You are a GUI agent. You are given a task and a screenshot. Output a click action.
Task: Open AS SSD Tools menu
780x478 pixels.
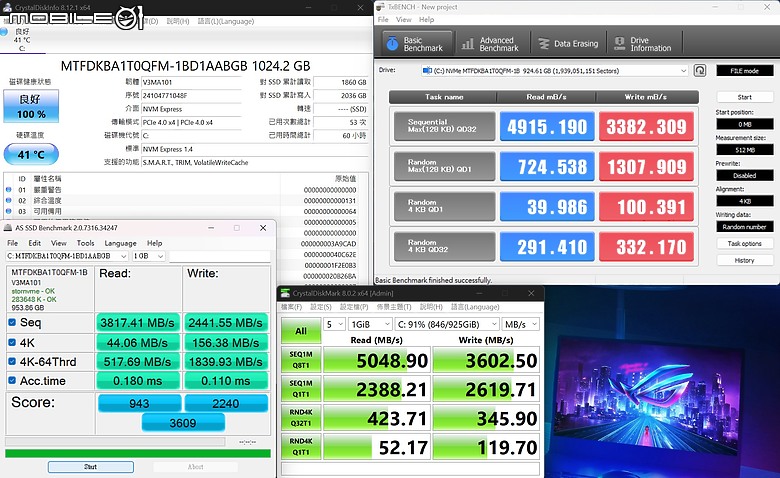86,243
